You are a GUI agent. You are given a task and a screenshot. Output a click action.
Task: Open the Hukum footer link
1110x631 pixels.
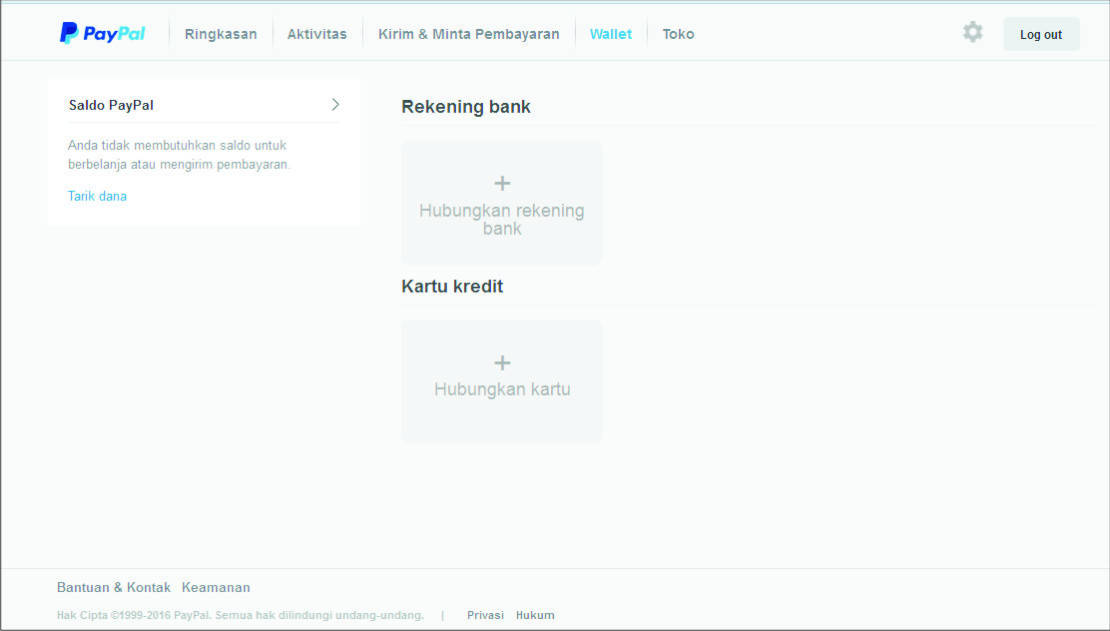[535, 615]
